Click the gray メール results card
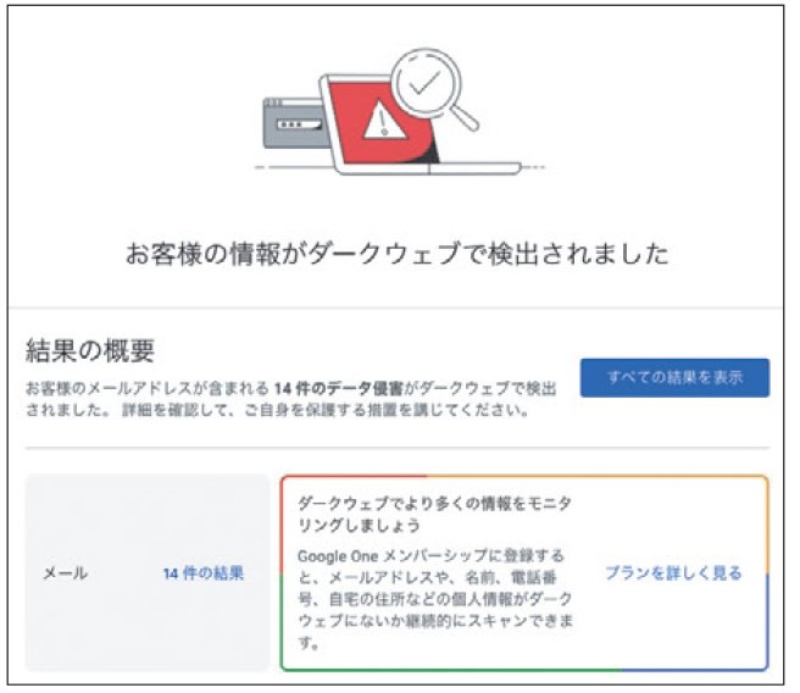800x693 pixels. pyautogui.click(x=147, y=573)
